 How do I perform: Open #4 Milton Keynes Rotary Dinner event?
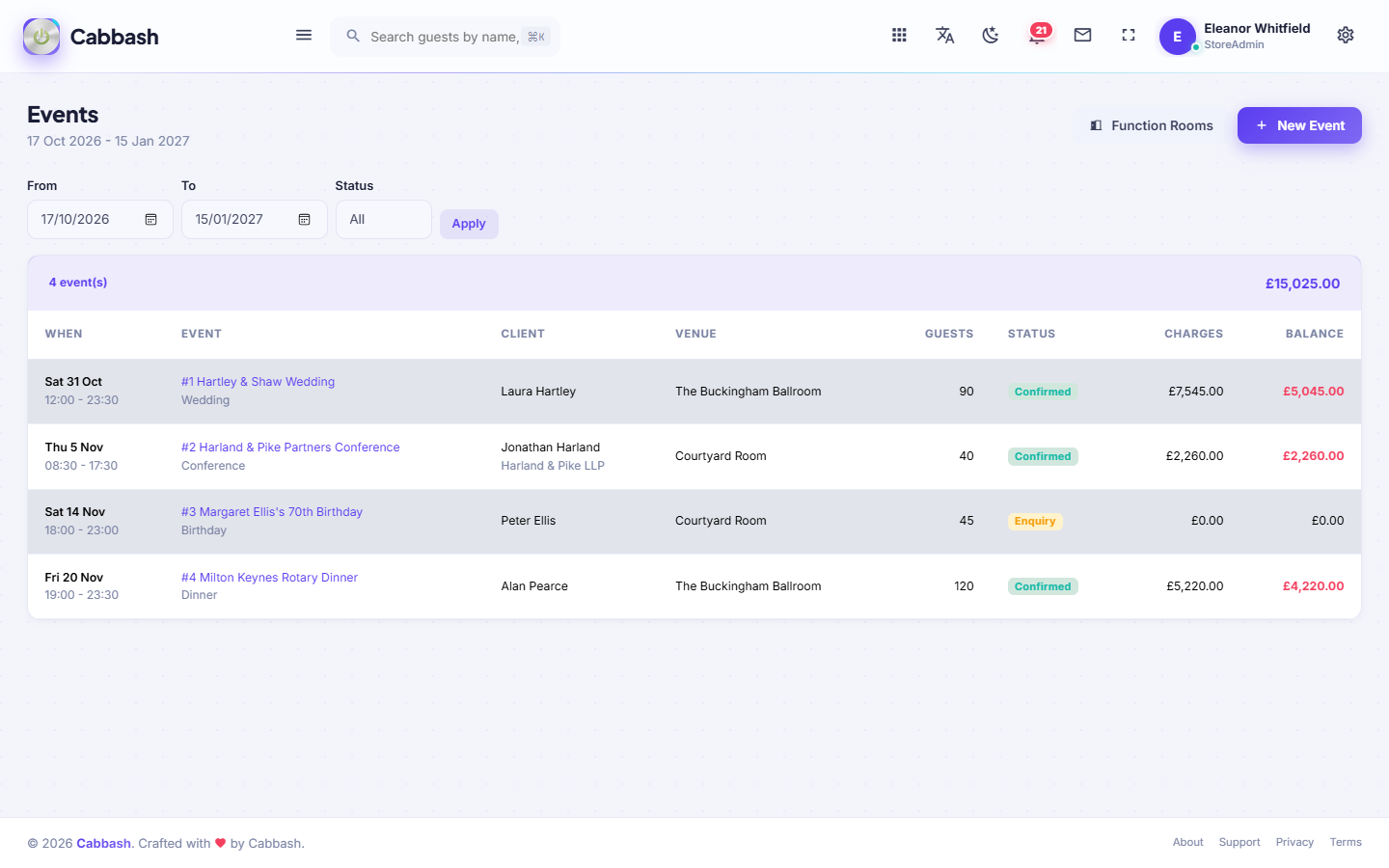tap(269, 578)
